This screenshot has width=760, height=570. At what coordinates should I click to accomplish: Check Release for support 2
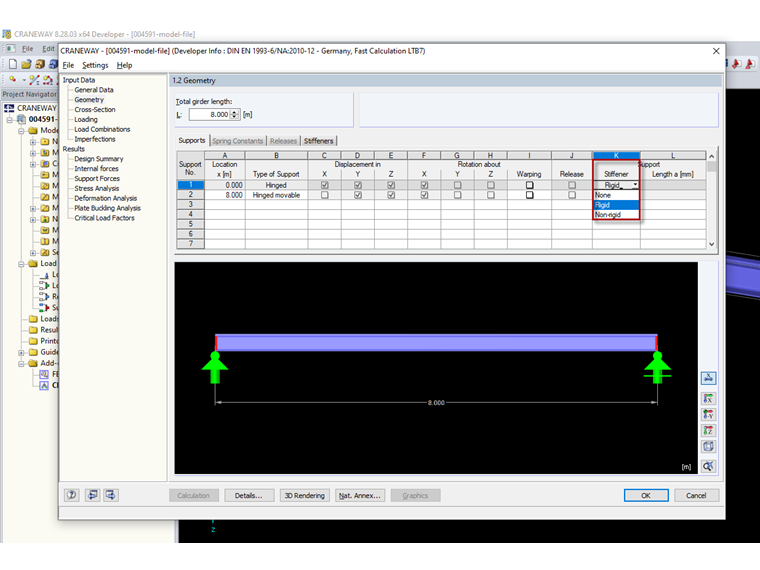pos(572,195)
